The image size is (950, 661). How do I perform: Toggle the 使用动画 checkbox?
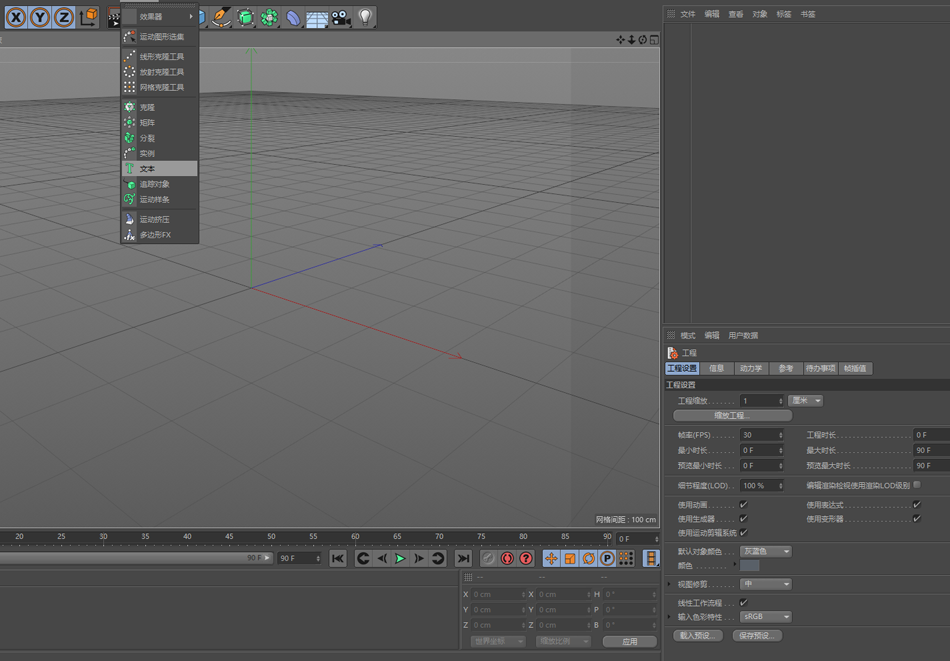point(743,505)
